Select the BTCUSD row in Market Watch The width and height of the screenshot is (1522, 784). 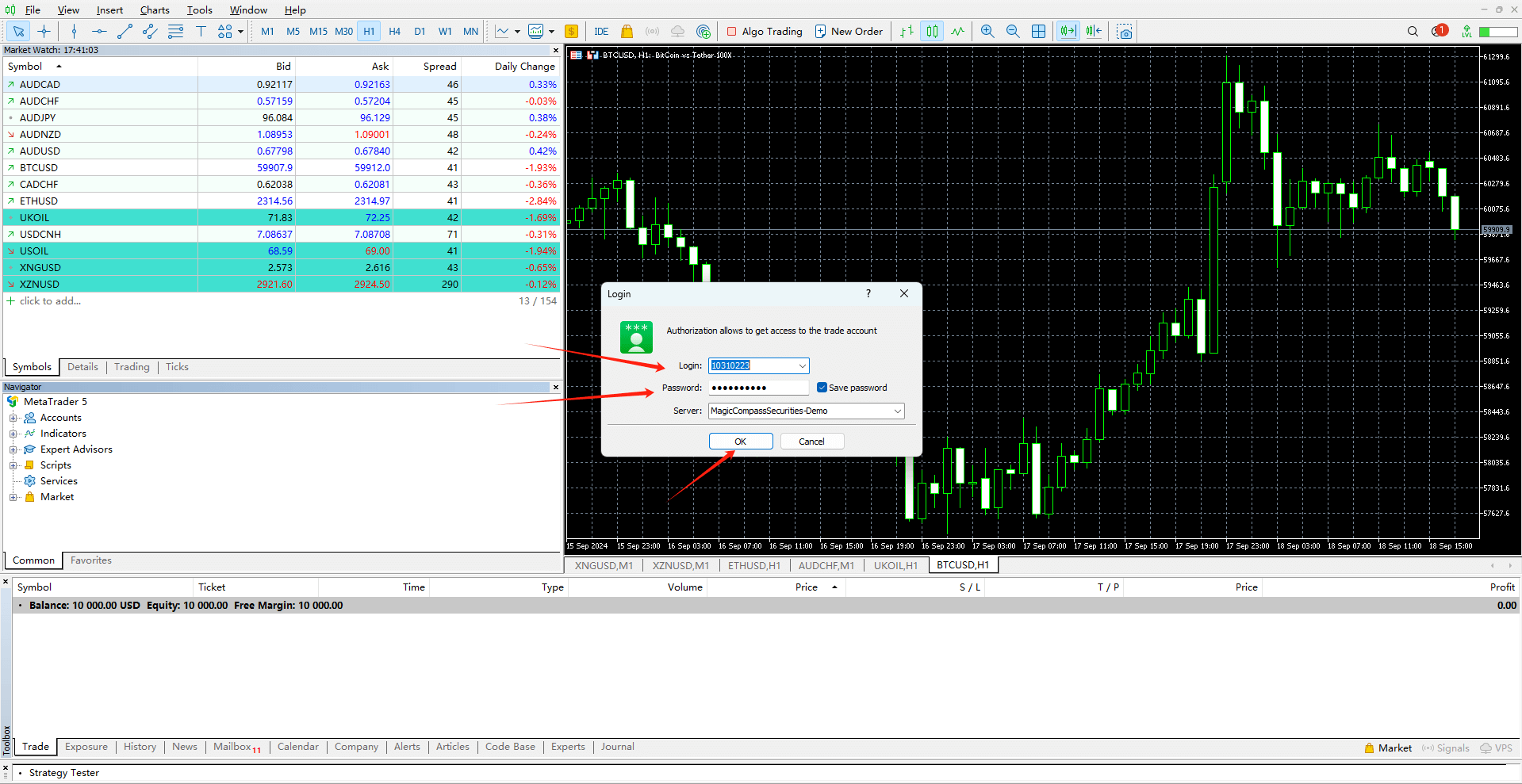(282, 168)
